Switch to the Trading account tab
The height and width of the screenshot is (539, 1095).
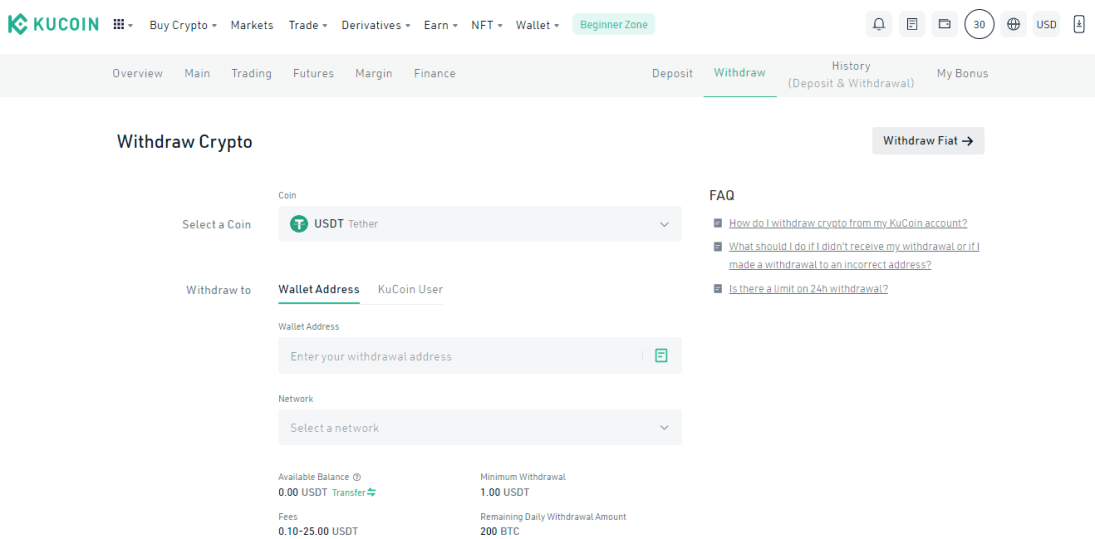pyautogui.click(x=251, y=73)
